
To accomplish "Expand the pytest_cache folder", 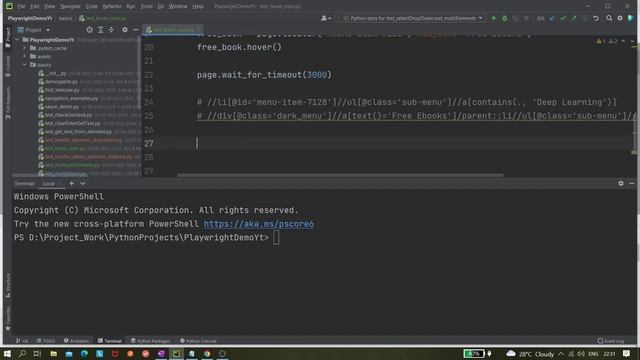I will tap(24, 48).
